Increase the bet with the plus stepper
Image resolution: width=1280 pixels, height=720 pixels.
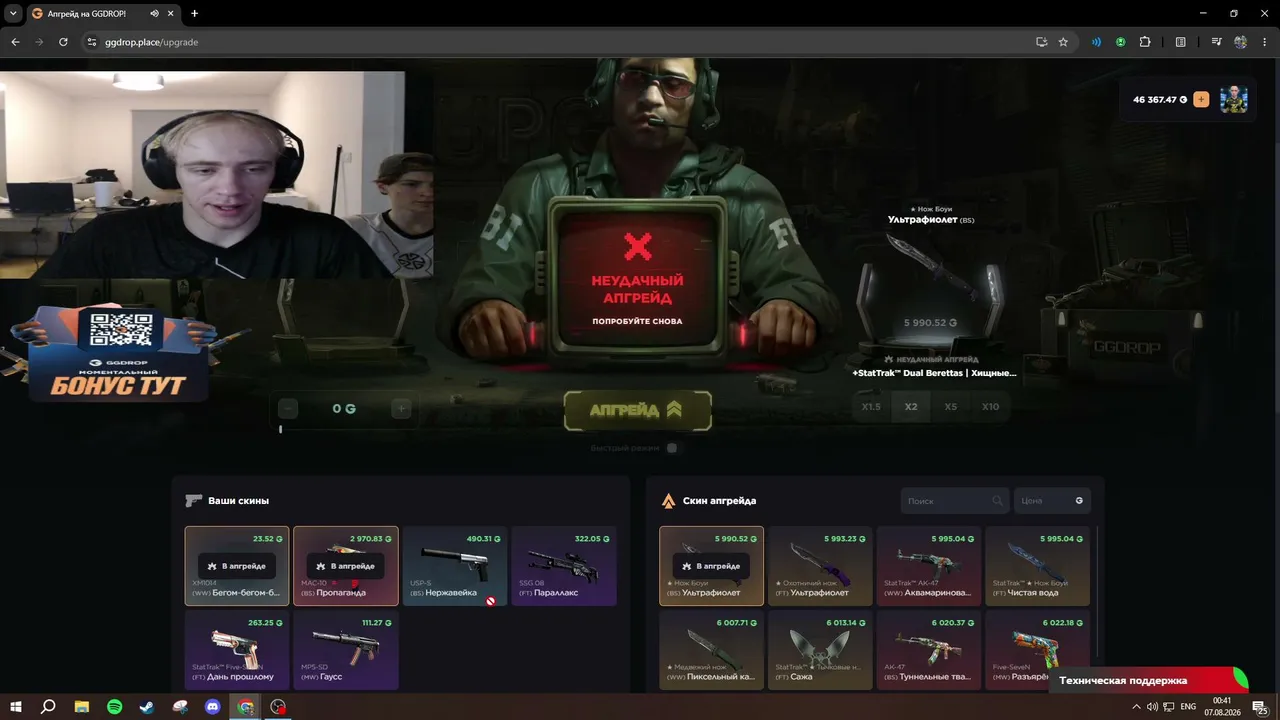(401, 408)
